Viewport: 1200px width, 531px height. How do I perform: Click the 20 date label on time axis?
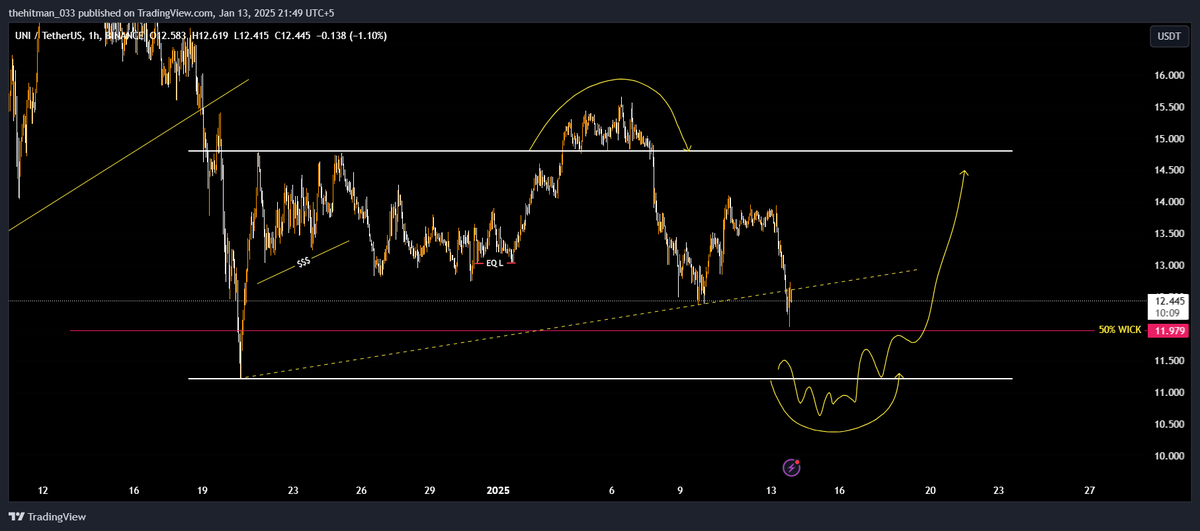tap(930, 491)
